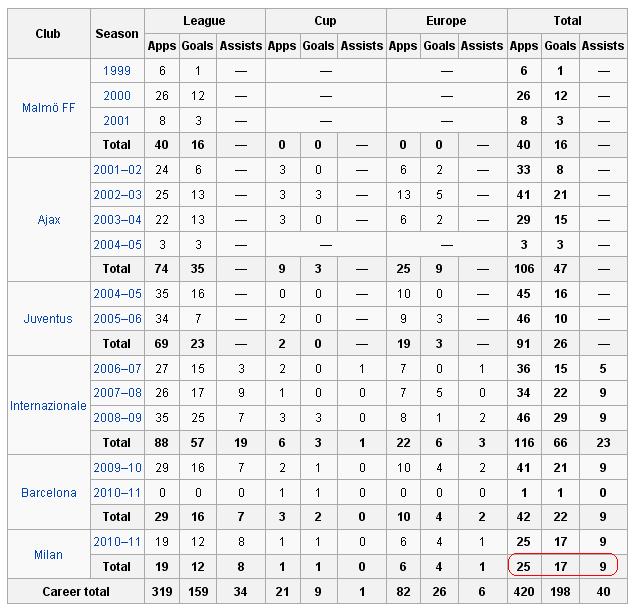This screenshot has width=640, height=610.
Task: Follow the 2002–03 season link
Action: [x=117, y=195]
